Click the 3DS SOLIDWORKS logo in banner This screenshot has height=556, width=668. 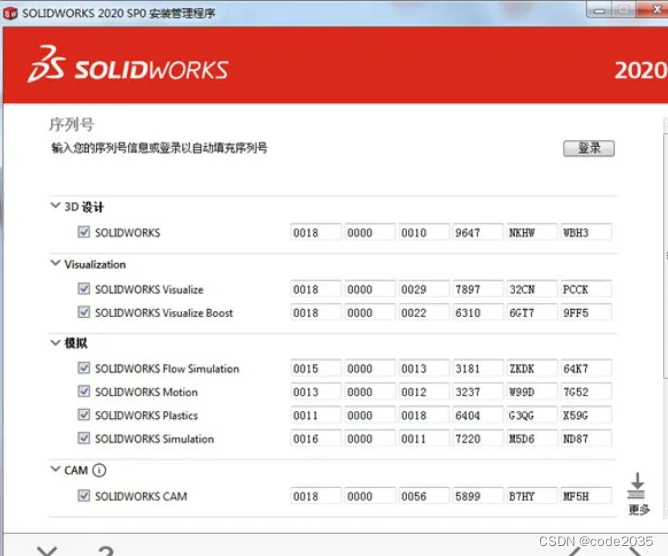128,64
